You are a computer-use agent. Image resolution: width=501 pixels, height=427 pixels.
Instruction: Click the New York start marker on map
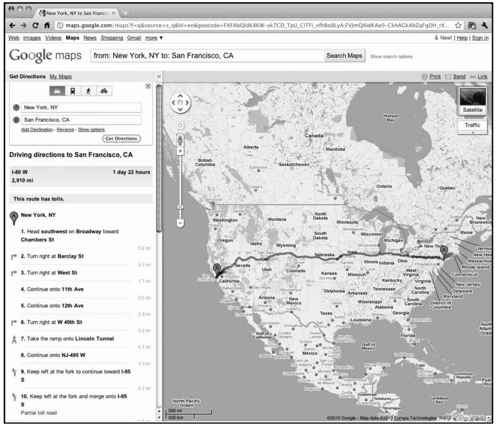(443, 251)
